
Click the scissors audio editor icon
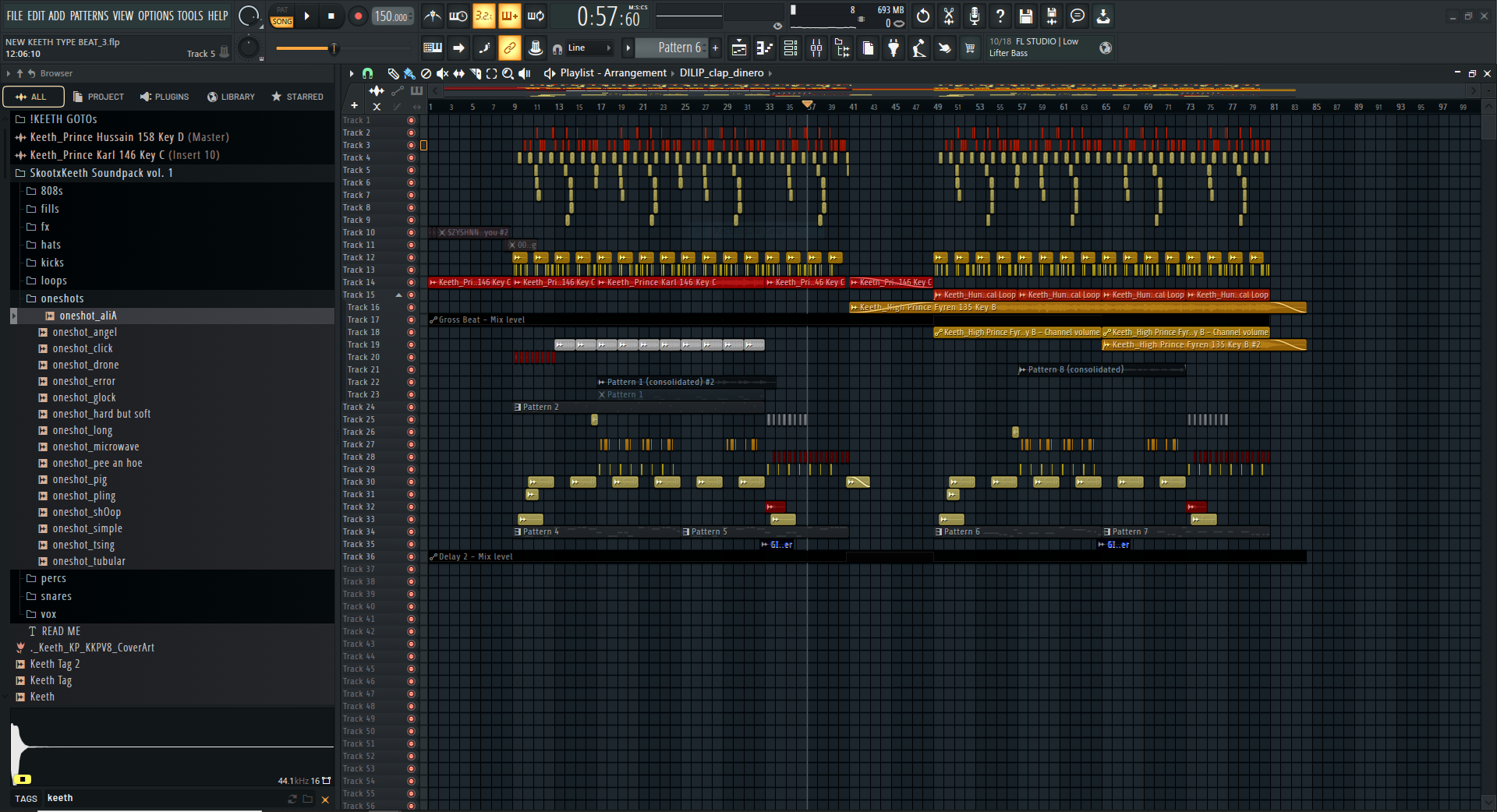point(949,16)
